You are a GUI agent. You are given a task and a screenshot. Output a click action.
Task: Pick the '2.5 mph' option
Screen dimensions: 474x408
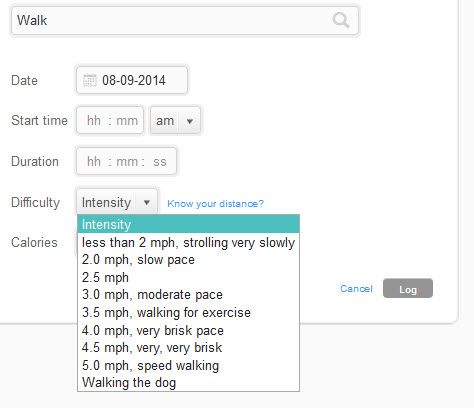pos(188,277)
